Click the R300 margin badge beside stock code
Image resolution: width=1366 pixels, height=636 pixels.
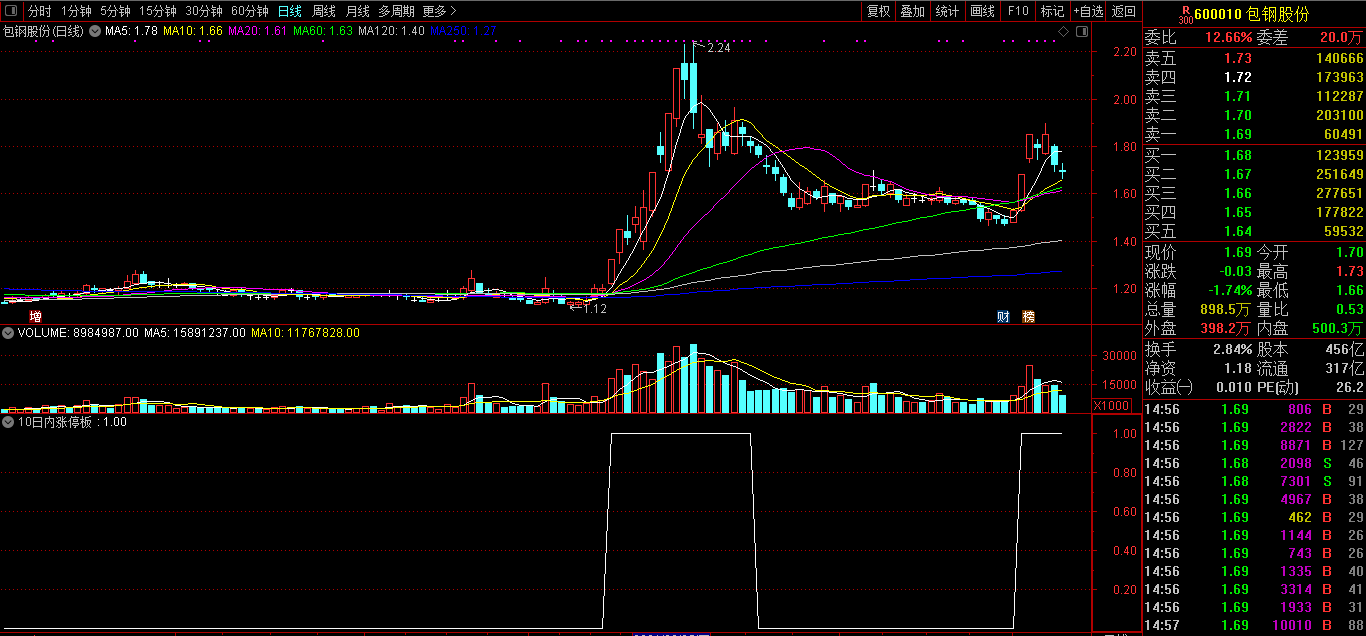click(1185, 15)
